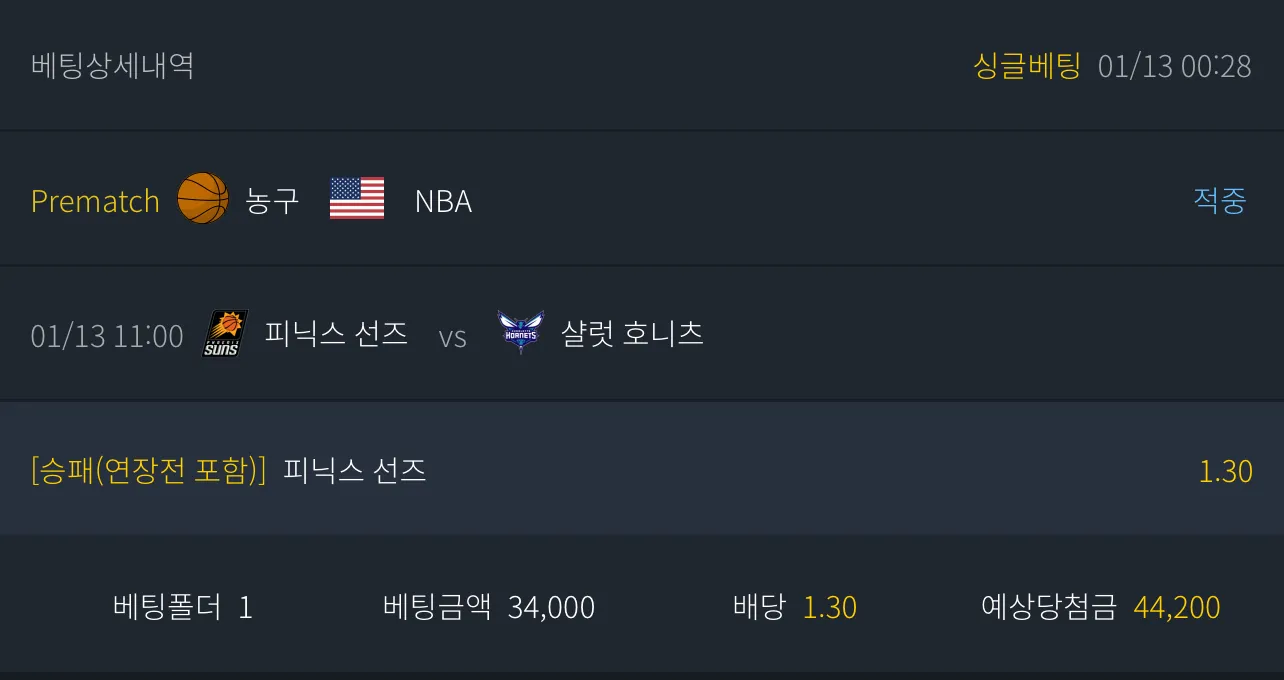Click the 싱글베팅 label

point(1027,66)
